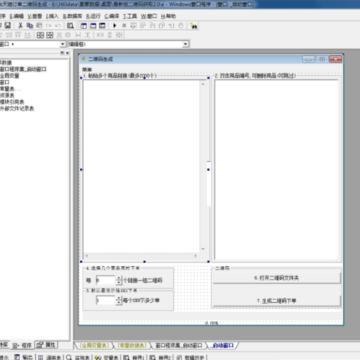The width and height of the screenshot is (360, 360).
Task: Click inside the product links edit box
Action: coord(141,166)
